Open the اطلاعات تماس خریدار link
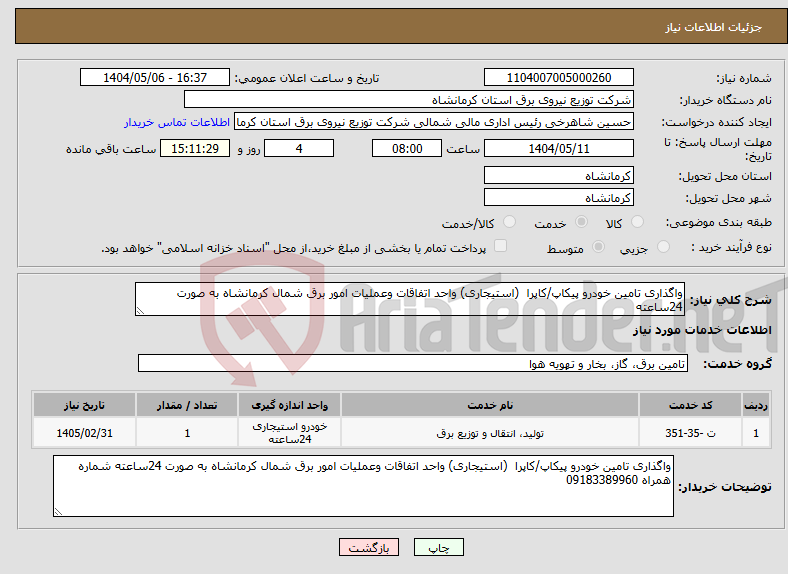Image resolution: width=788 pixels, height=574 pixels. (177, 122)
